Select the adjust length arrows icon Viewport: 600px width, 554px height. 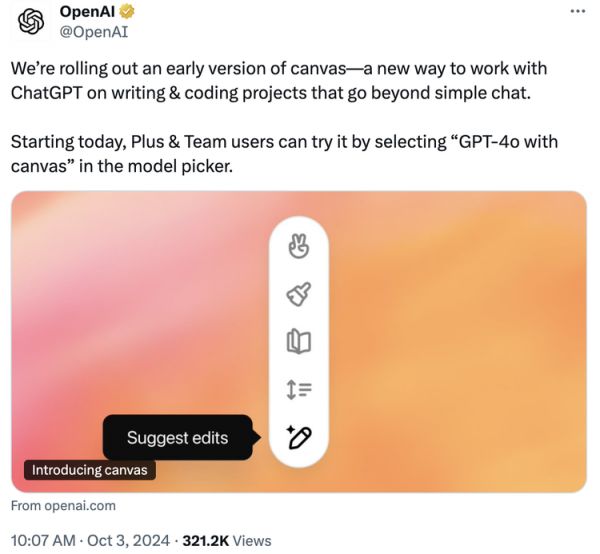[x=299, y=389]
